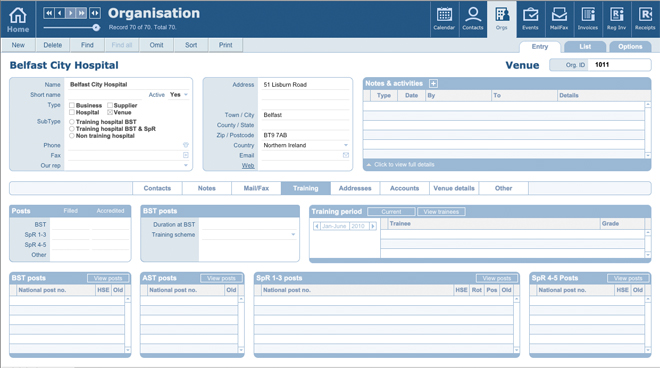
Task: Click the record navigator expand arrows icon
Action: pyautogui.click(x=95, y=13)
